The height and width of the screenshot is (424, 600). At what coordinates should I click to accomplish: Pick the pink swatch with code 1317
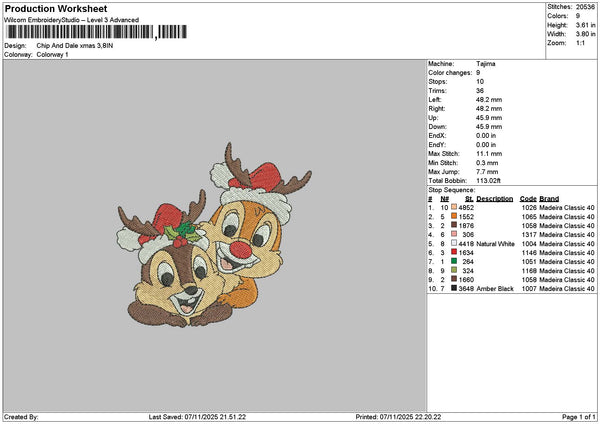click(x=454, y=235)
